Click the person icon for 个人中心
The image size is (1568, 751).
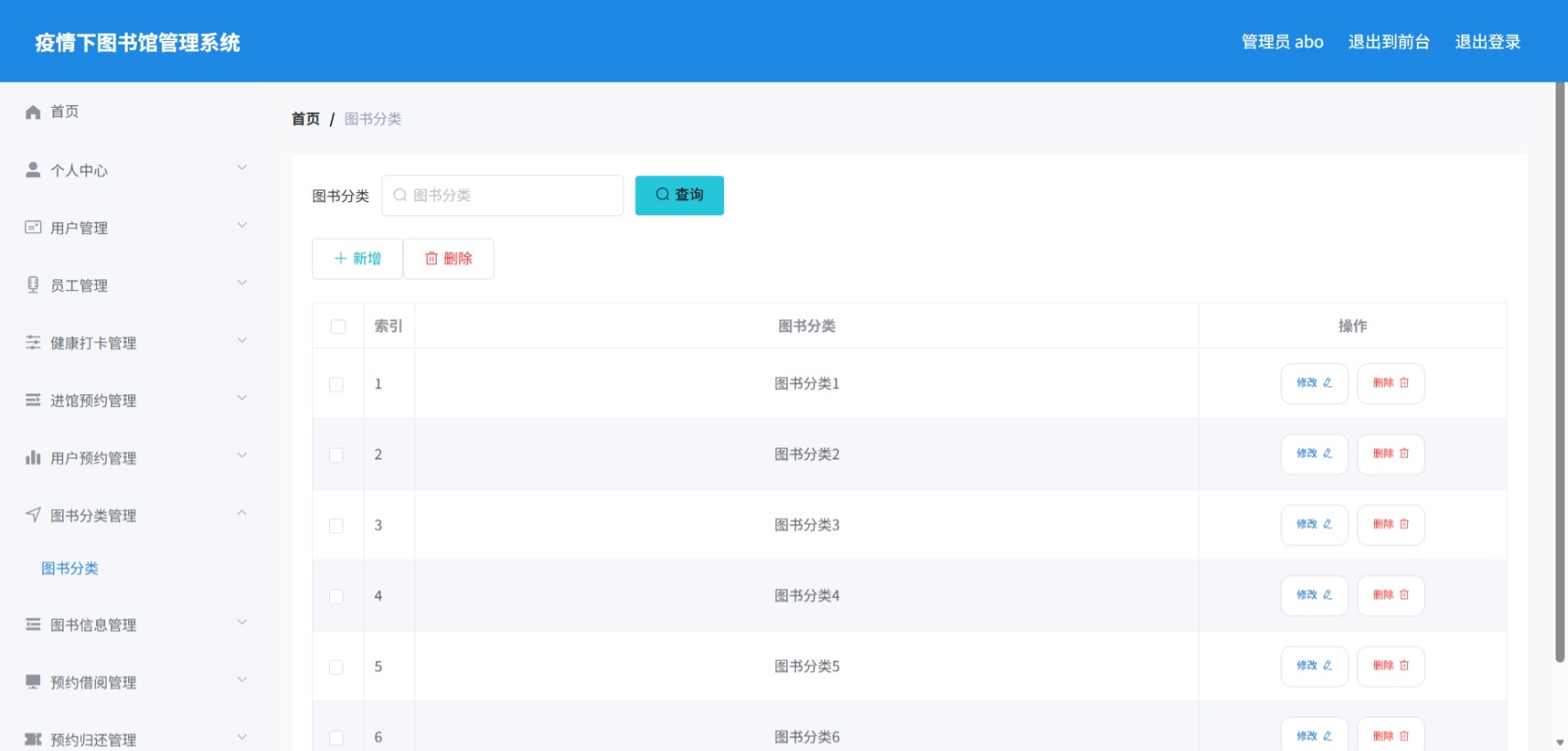point(33,169)
